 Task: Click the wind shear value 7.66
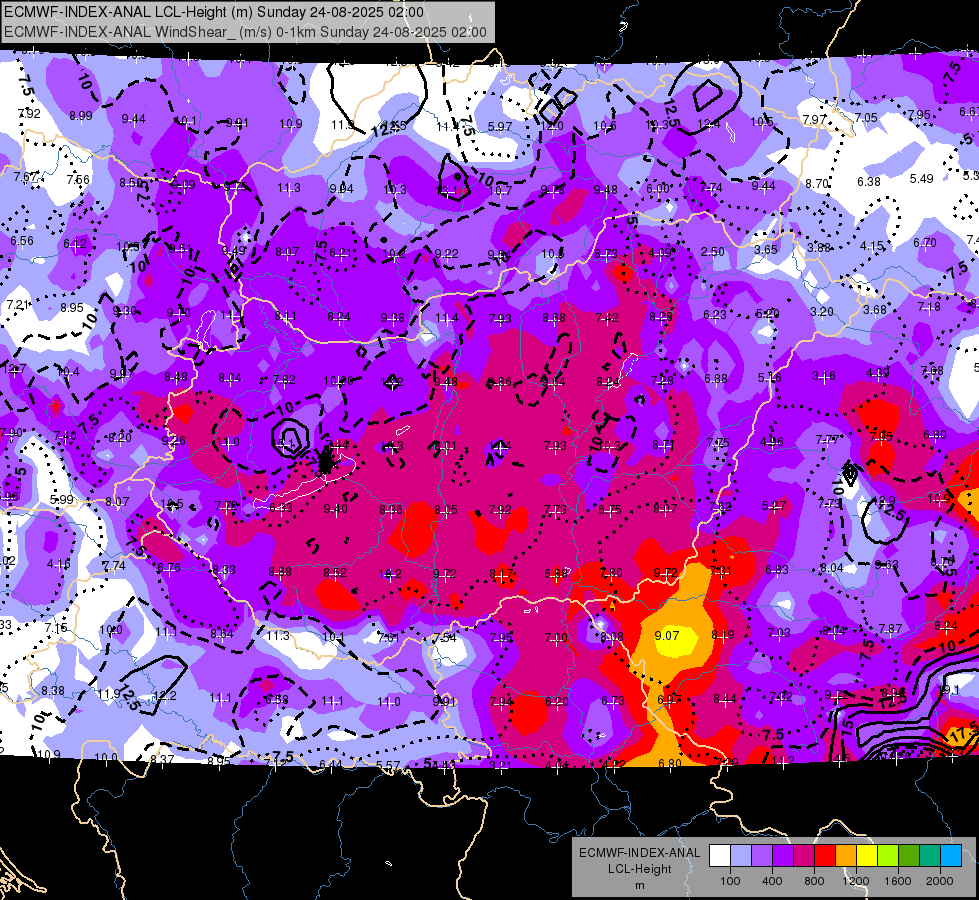pos(78,180)
